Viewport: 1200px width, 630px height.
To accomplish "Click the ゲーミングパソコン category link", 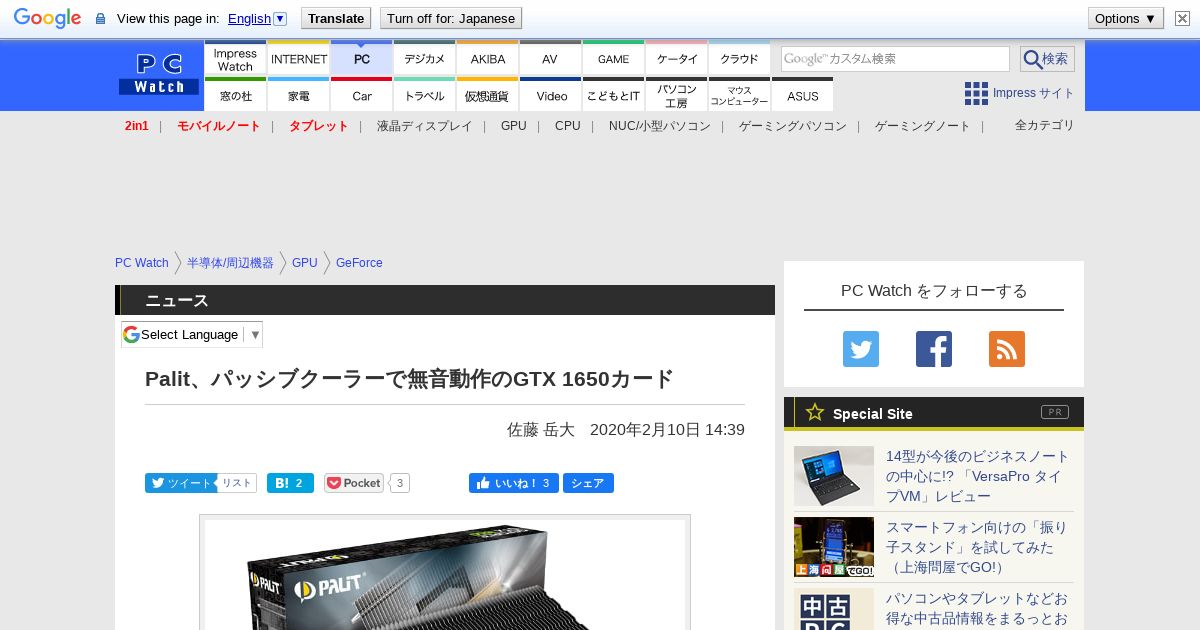I will pos(793,126).
